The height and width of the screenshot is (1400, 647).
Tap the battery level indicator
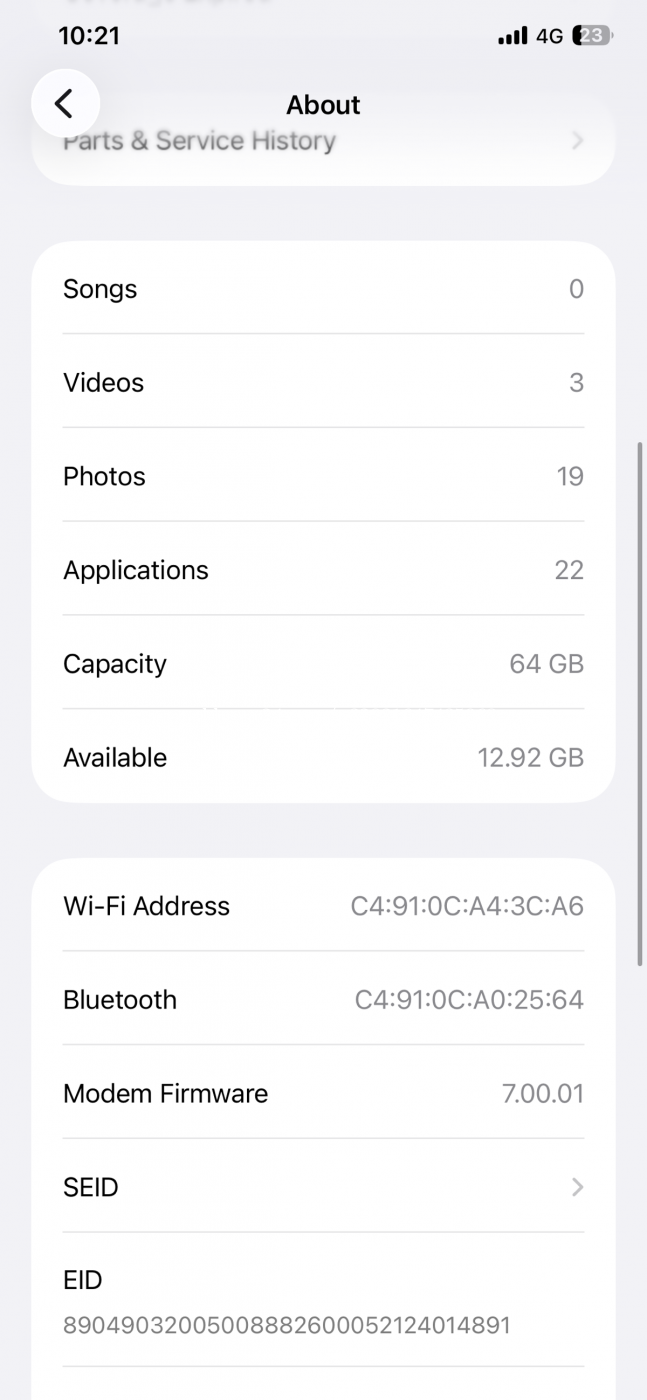click(592, 36)
